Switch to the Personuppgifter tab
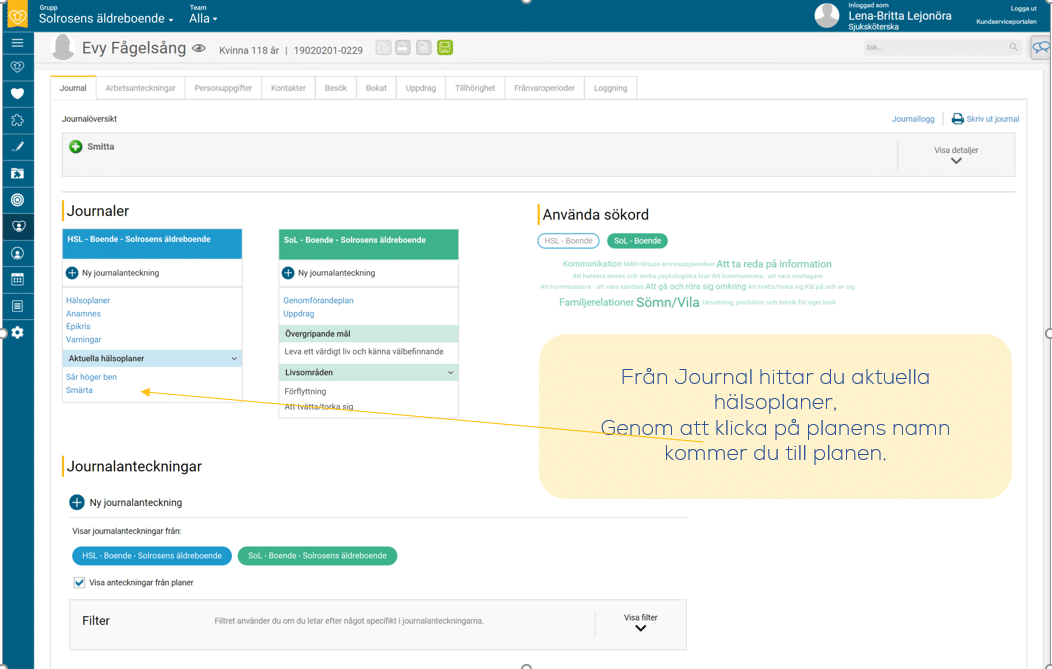Image resolution: width=1052 pixels, height=669 pixels. (x=223, y=88)
